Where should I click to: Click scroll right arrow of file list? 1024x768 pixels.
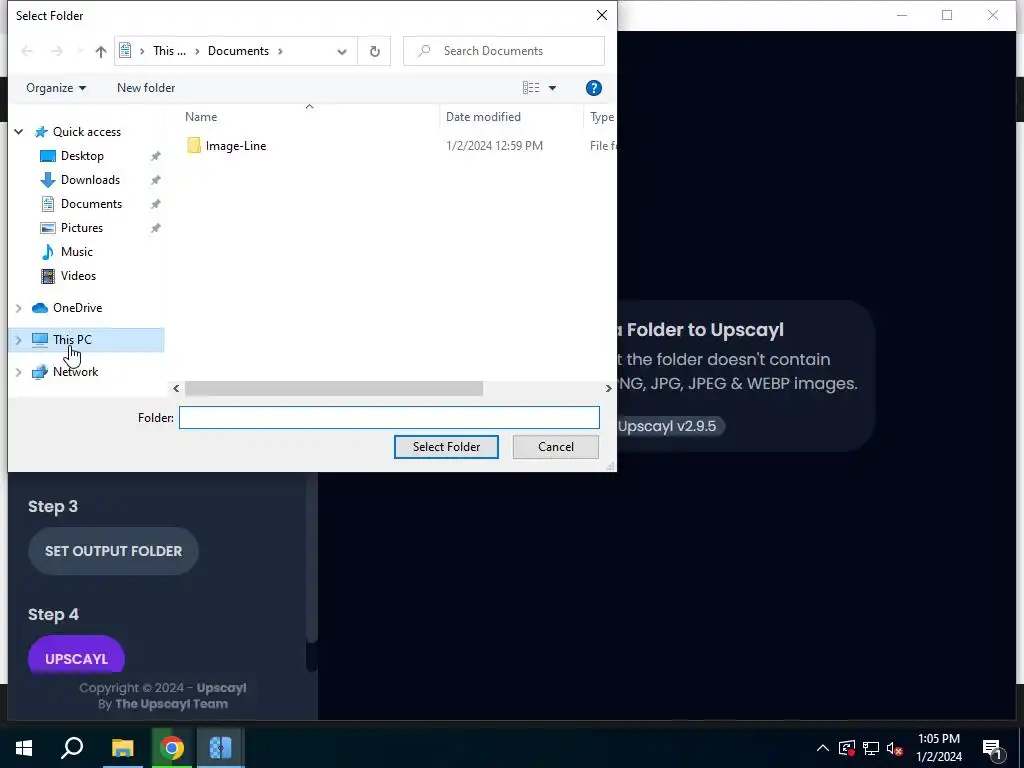coord(608,389)
